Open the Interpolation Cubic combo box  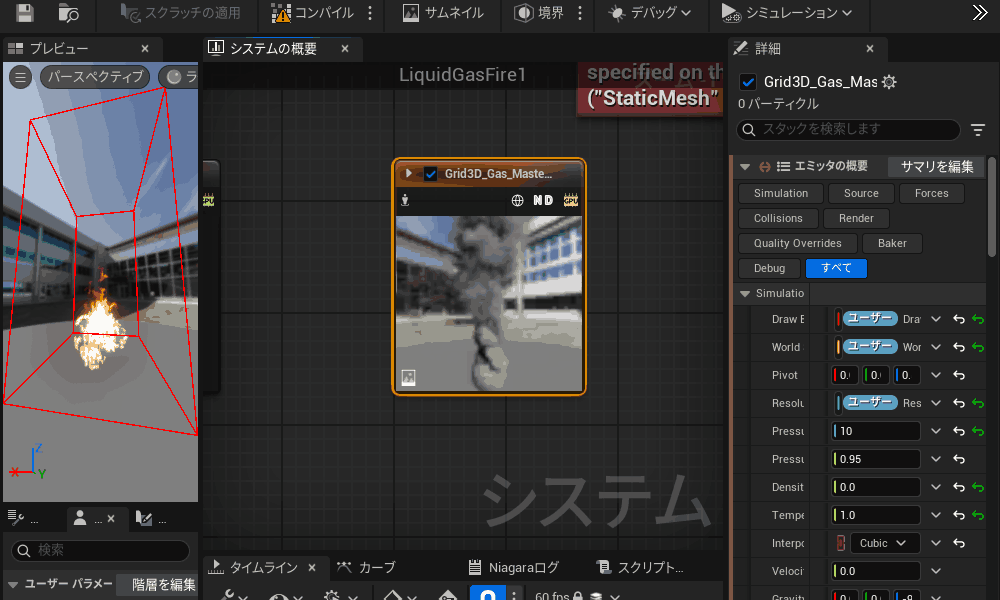click(x=884, y=543)
